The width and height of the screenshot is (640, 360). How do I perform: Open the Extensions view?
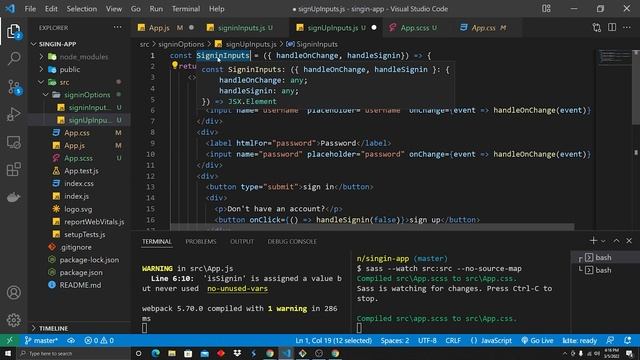[x=14, y=169]
